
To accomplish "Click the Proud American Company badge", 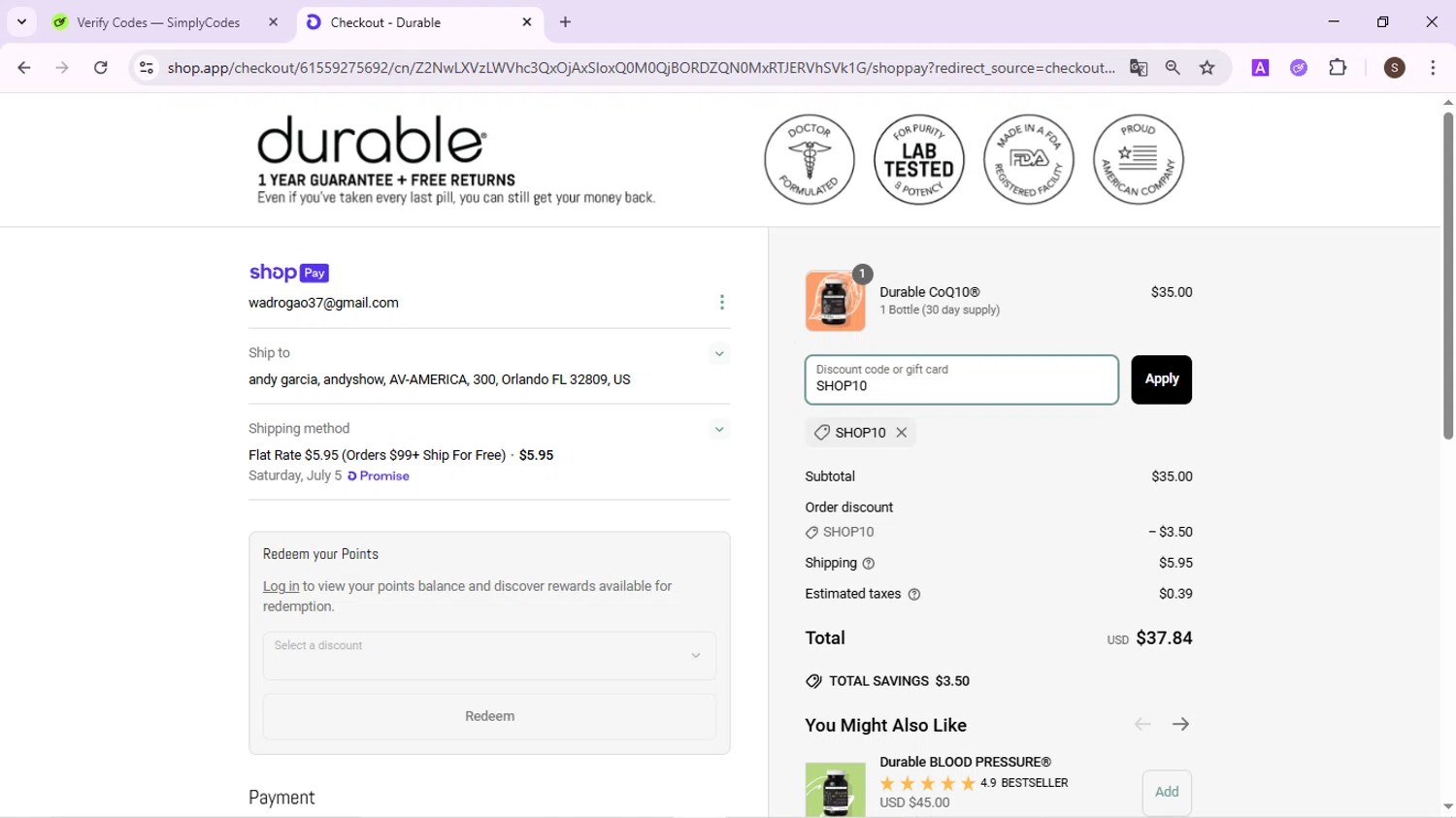I will [x=1139, y=159].
